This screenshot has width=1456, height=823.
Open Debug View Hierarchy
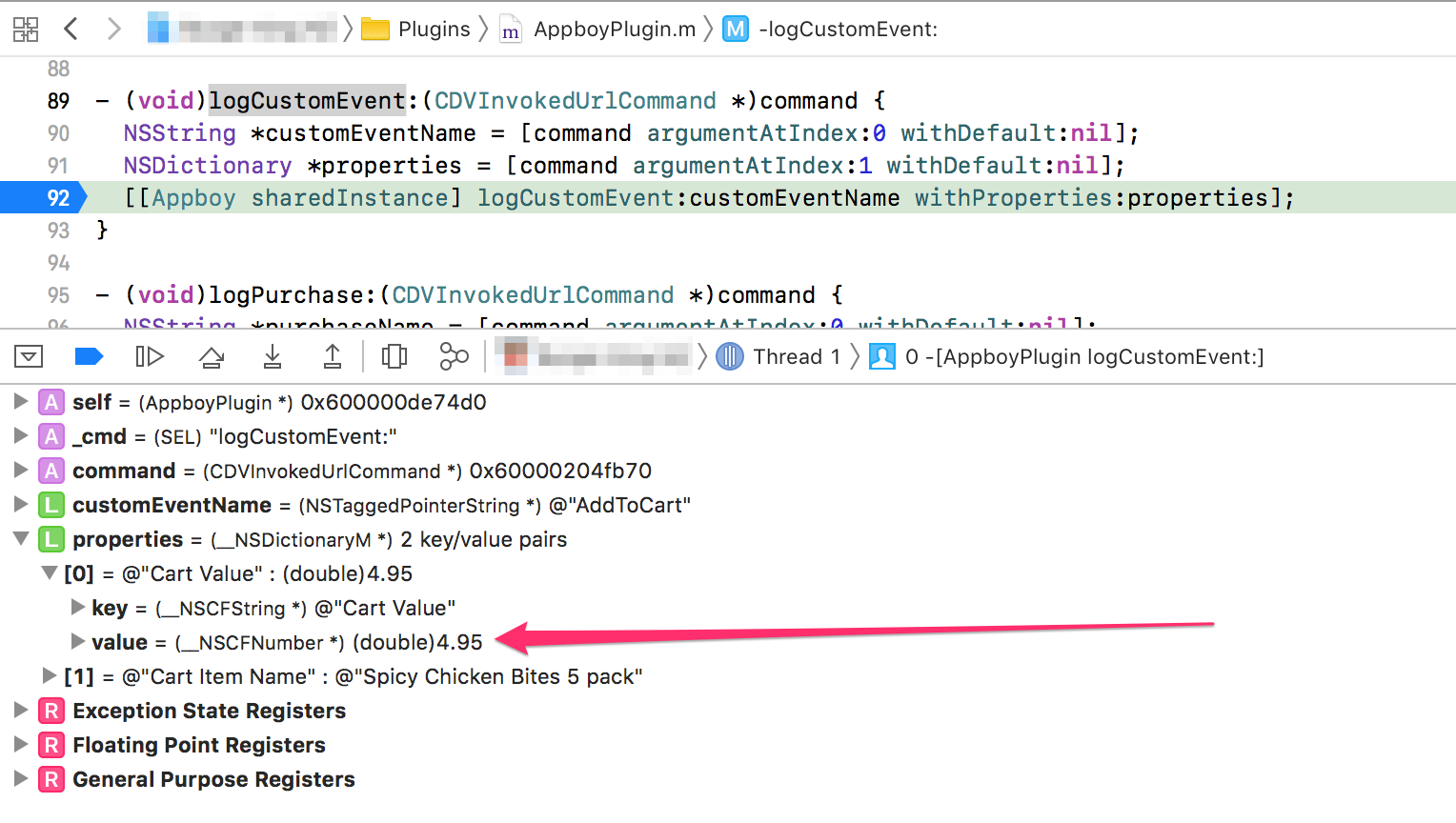click(392, 356)
